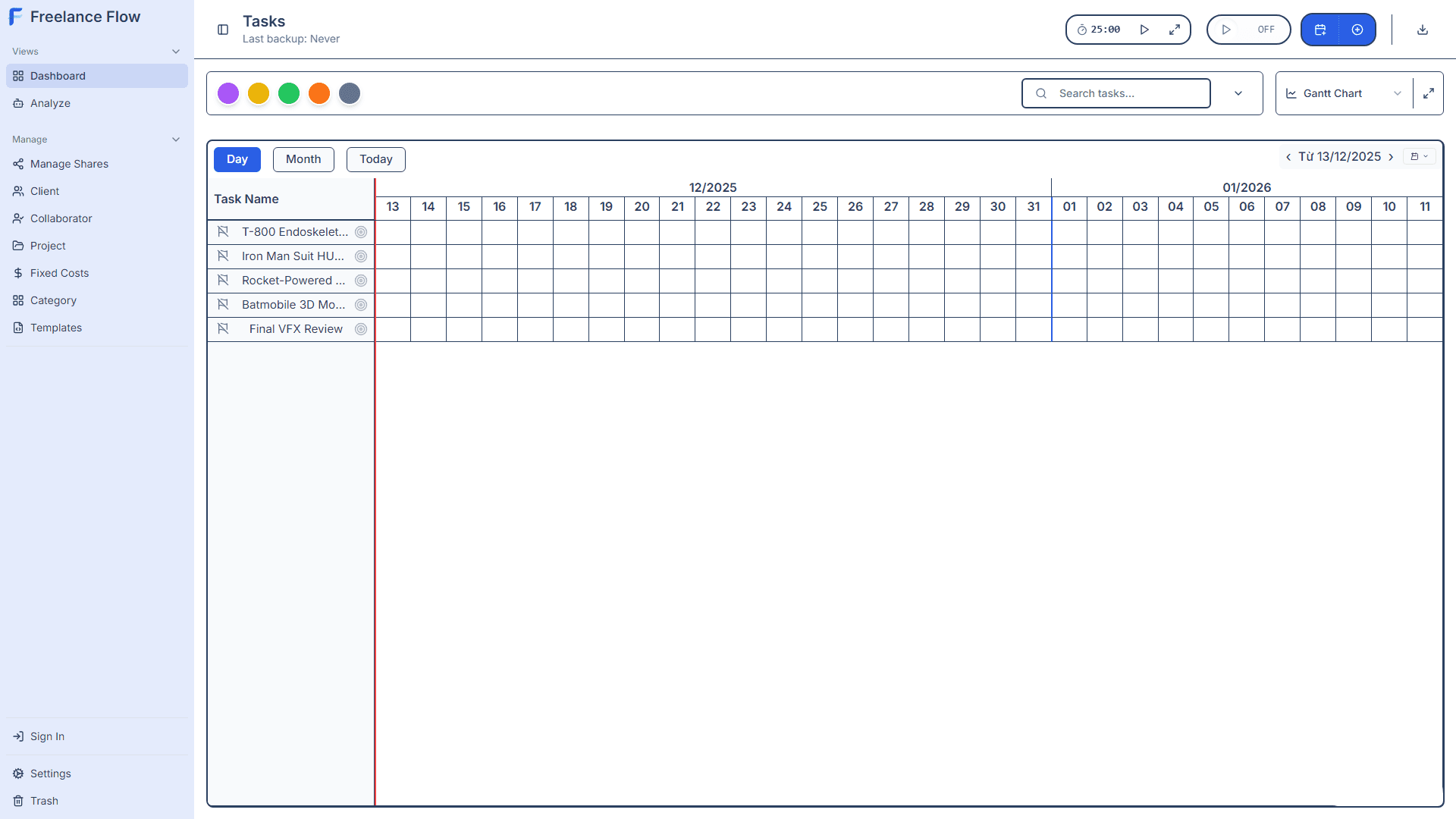The height and width of the screenshot is (819, 1456).
Task: Toggle the target circle of Iron Man Suit
Action: pos(361,256)
